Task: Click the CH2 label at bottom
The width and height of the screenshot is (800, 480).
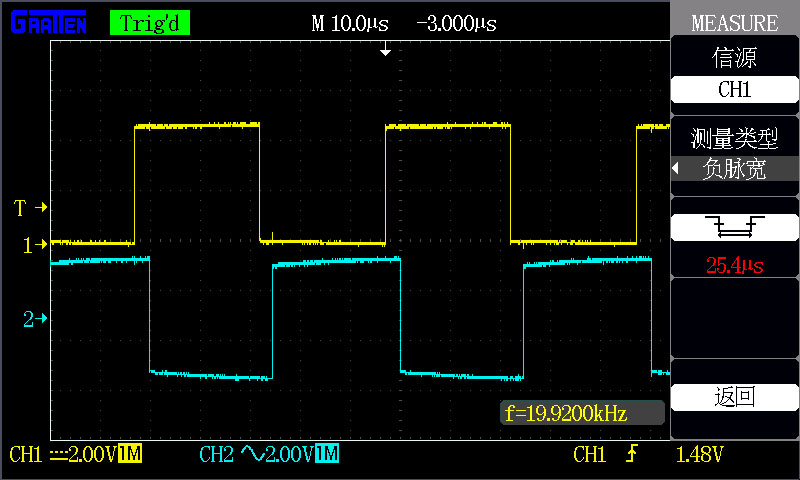Action: (216, 454)
